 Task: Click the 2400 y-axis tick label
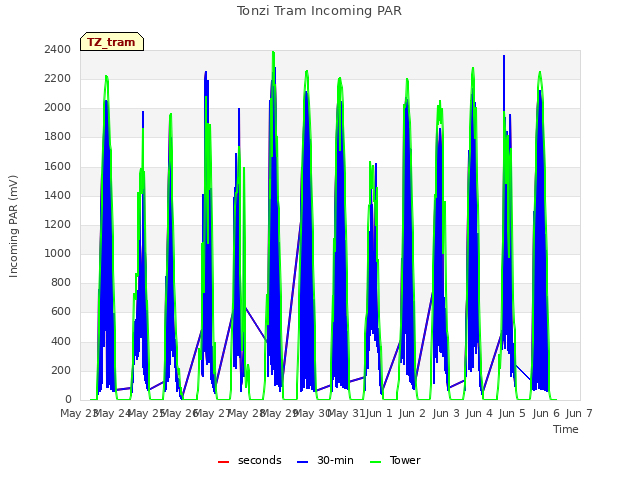point(58,49)
